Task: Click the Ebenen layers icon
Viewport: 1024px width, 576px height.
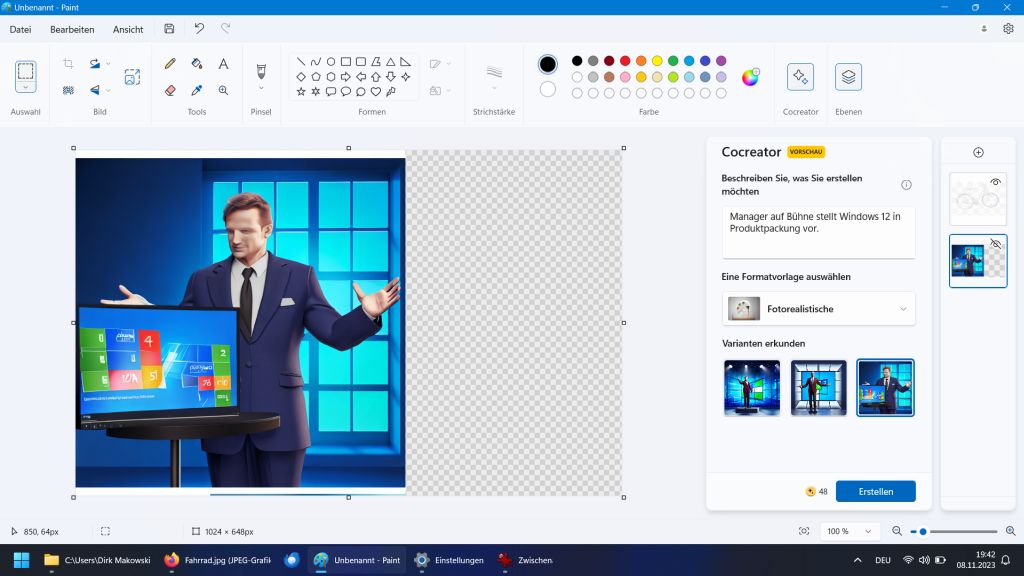Action: [848, 77]
